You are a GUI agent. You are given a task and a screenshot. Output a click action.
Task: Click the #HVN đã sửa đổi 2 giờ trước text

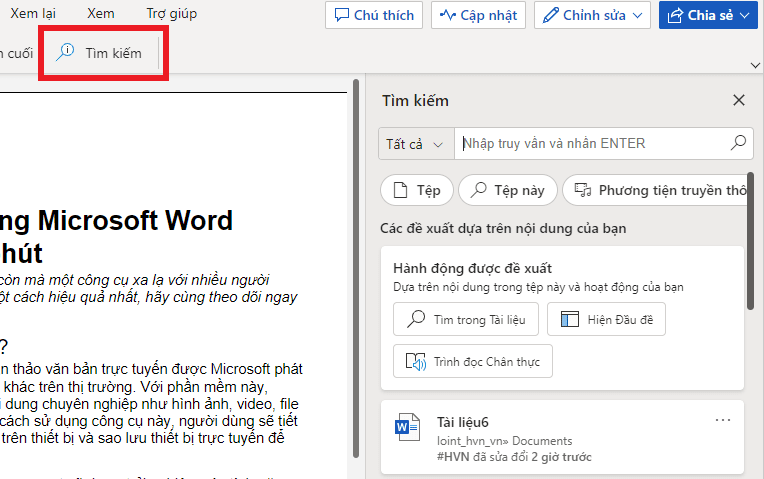point(514,457)
